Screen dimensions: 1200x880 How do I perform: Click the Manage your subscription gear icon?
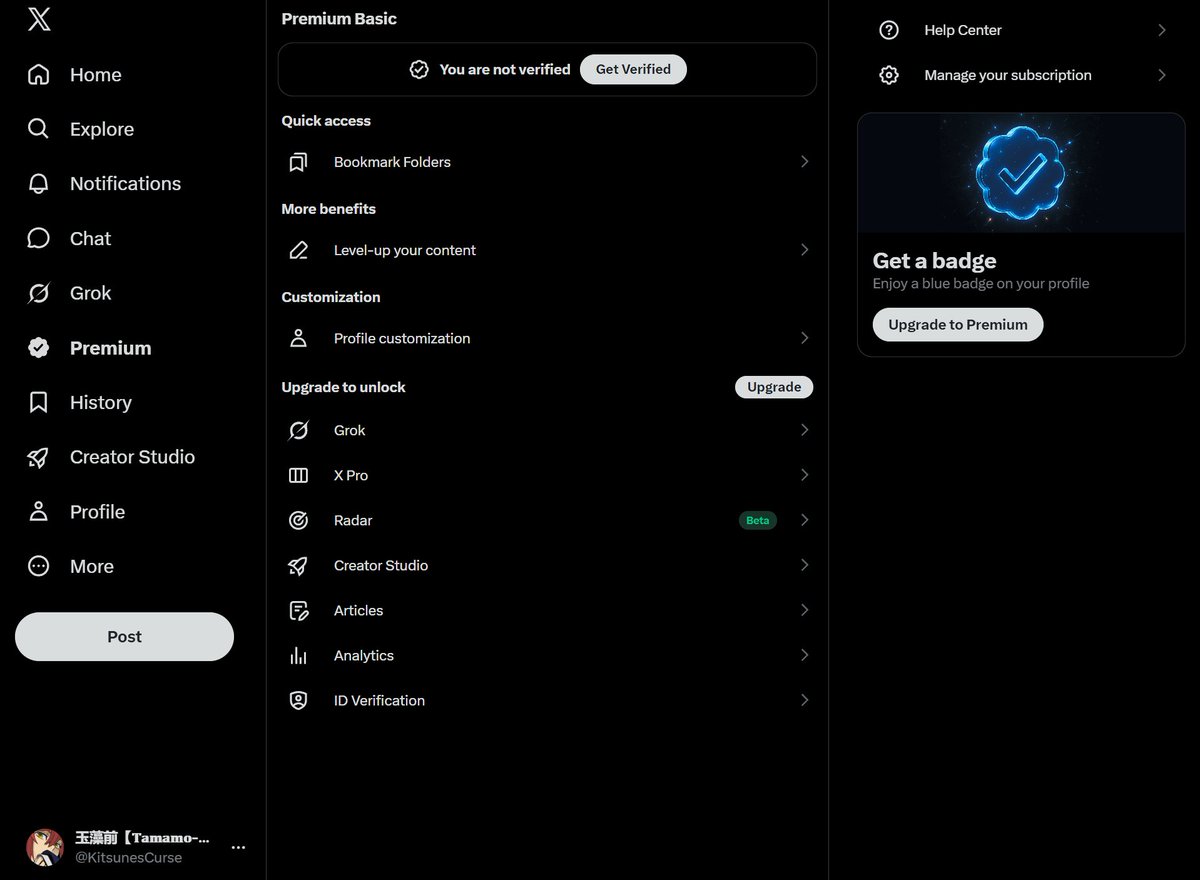(889, 75)
